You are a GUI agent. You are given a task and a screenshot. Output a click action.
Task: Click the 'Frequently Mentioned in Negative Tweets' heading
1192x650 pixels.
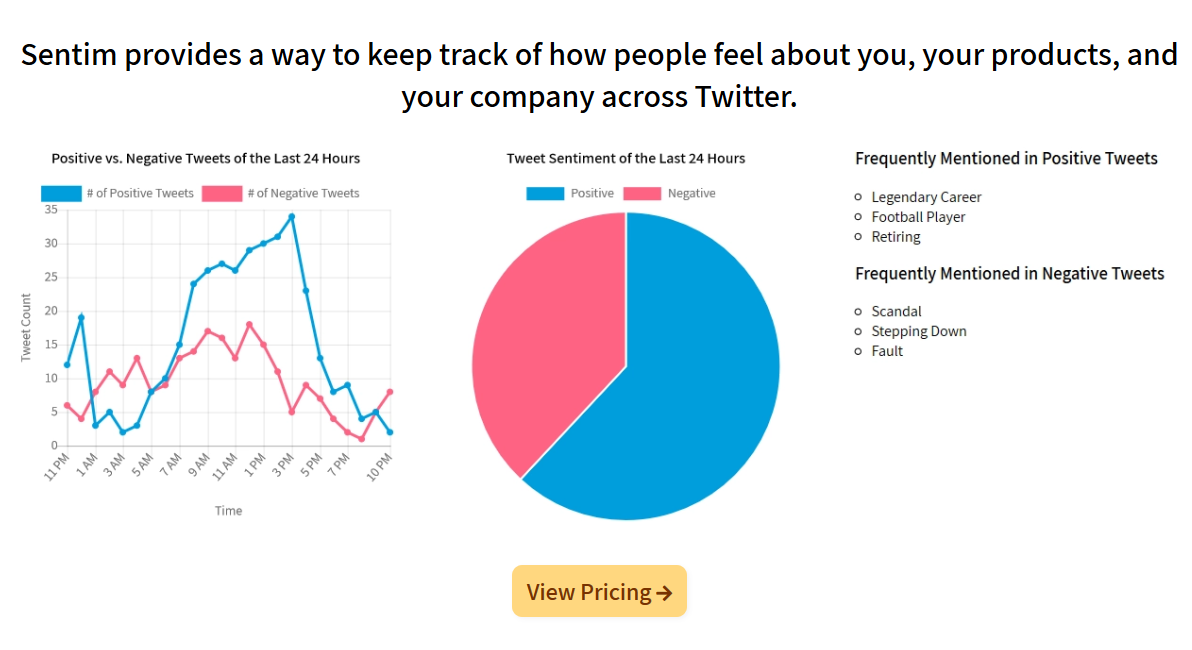(x=1009, y=272)
